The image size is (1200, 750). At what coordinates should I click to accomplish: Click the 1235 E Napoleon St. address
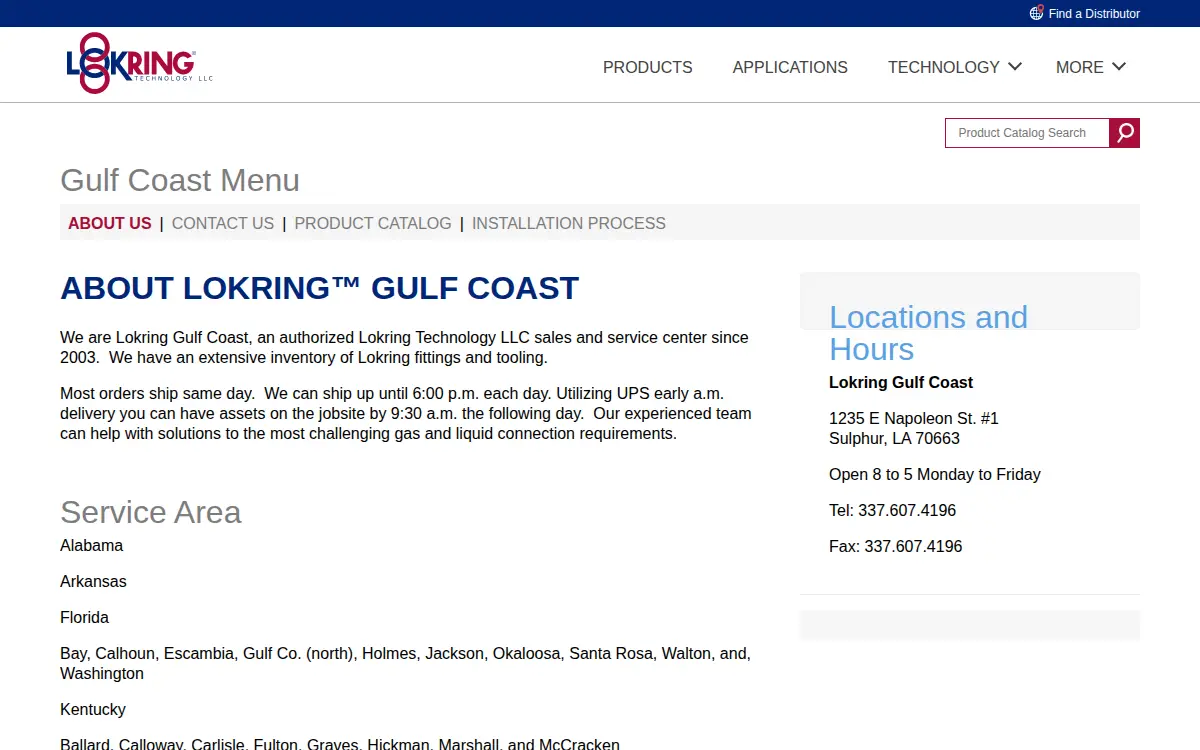[x=914, y=418]
